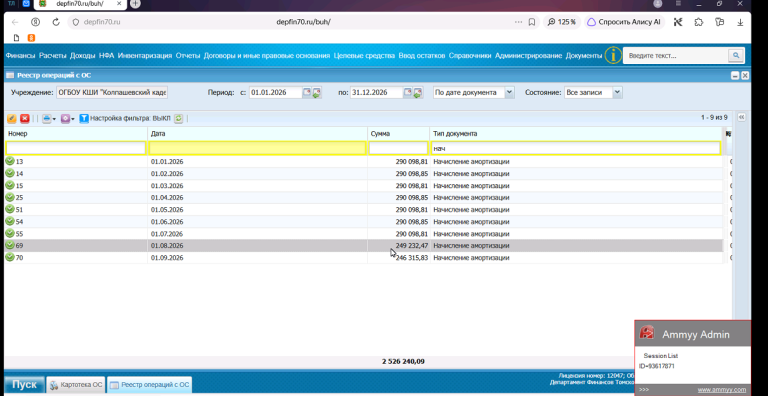
Task: Open the browser downloads arrow icon
Action: tap(741, 22)
